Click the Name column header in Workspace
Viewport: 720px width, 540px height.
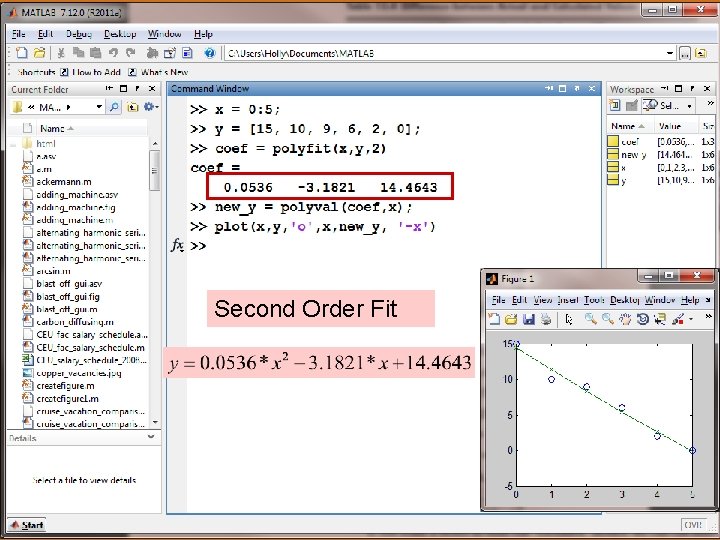pos(629,126)
